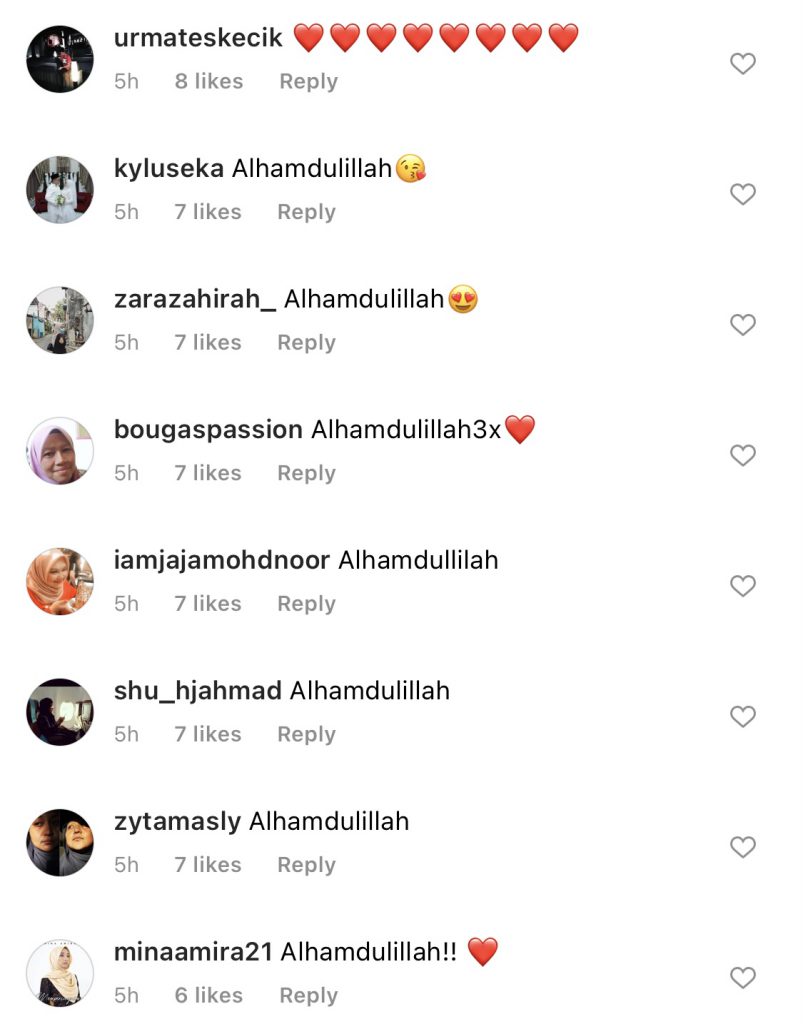The width and height of the screenshot is (803, 1024).
Task: Tap heart icon on kyluseka's comment
Action: [x=742, y=194]
